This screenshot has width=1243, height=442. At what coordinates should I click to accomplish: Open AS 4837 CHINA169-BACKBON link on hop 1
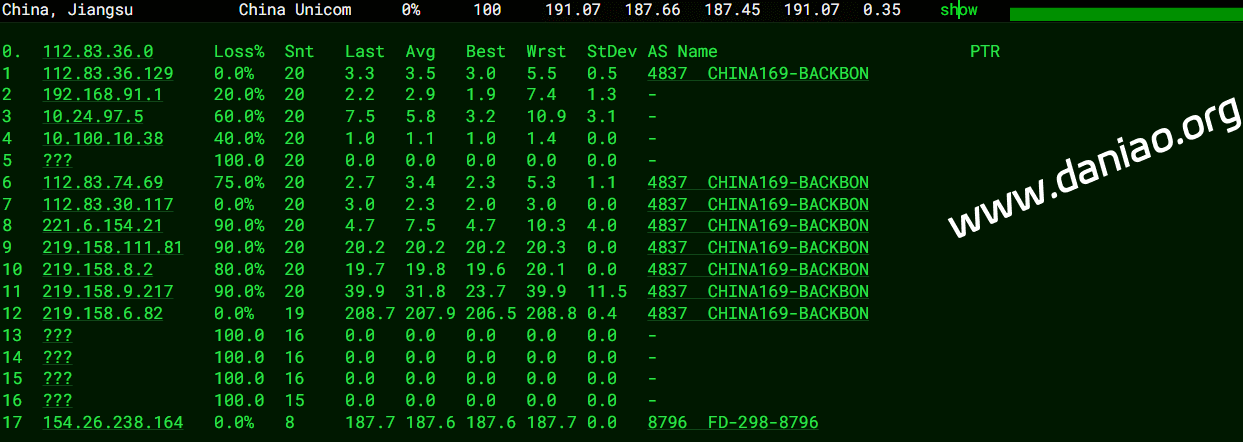(x=758, y=74)
